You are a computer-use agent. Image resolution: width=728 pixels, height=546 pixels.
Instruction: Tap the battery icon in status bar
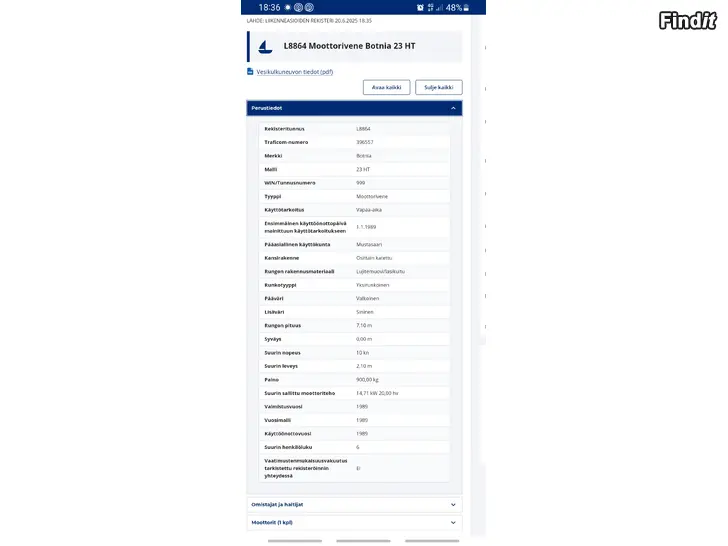(x=466, y=7)
